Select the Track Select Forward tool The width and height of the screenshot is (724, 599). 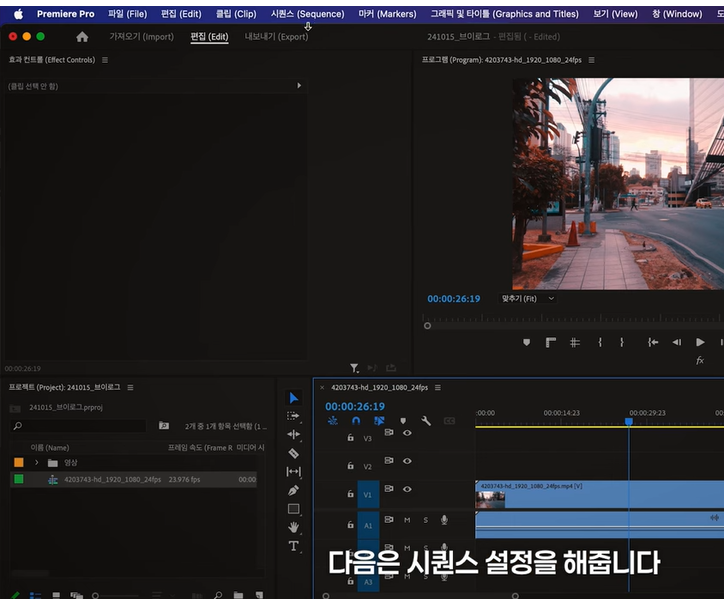tap(293, 416)
